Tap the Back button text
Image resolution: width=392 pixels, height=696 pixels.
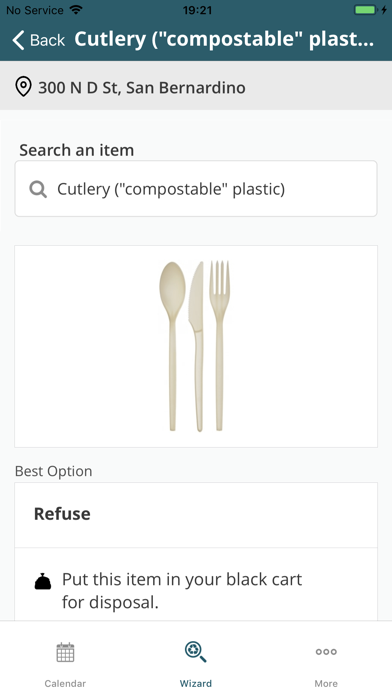tap(47, 40)
